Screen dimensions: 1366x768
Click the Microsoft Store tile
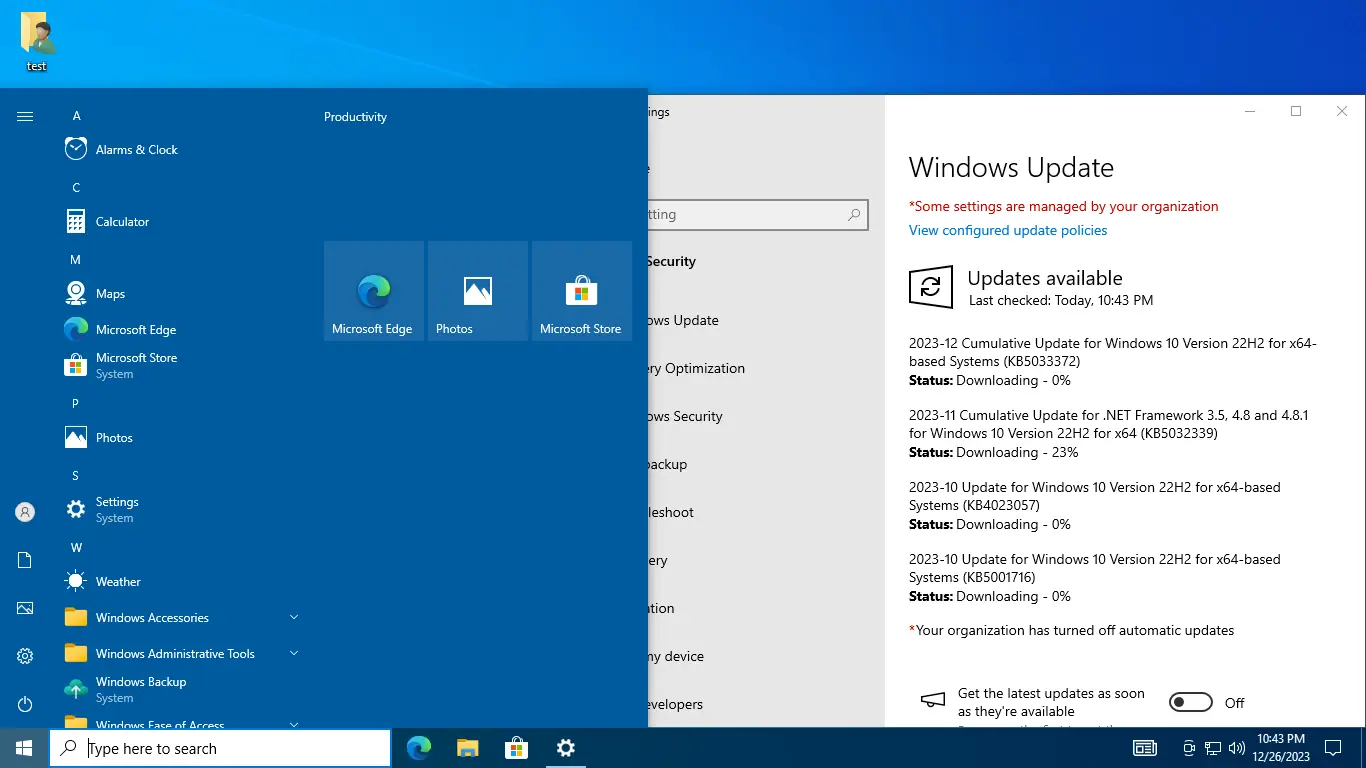click(582, 291)
